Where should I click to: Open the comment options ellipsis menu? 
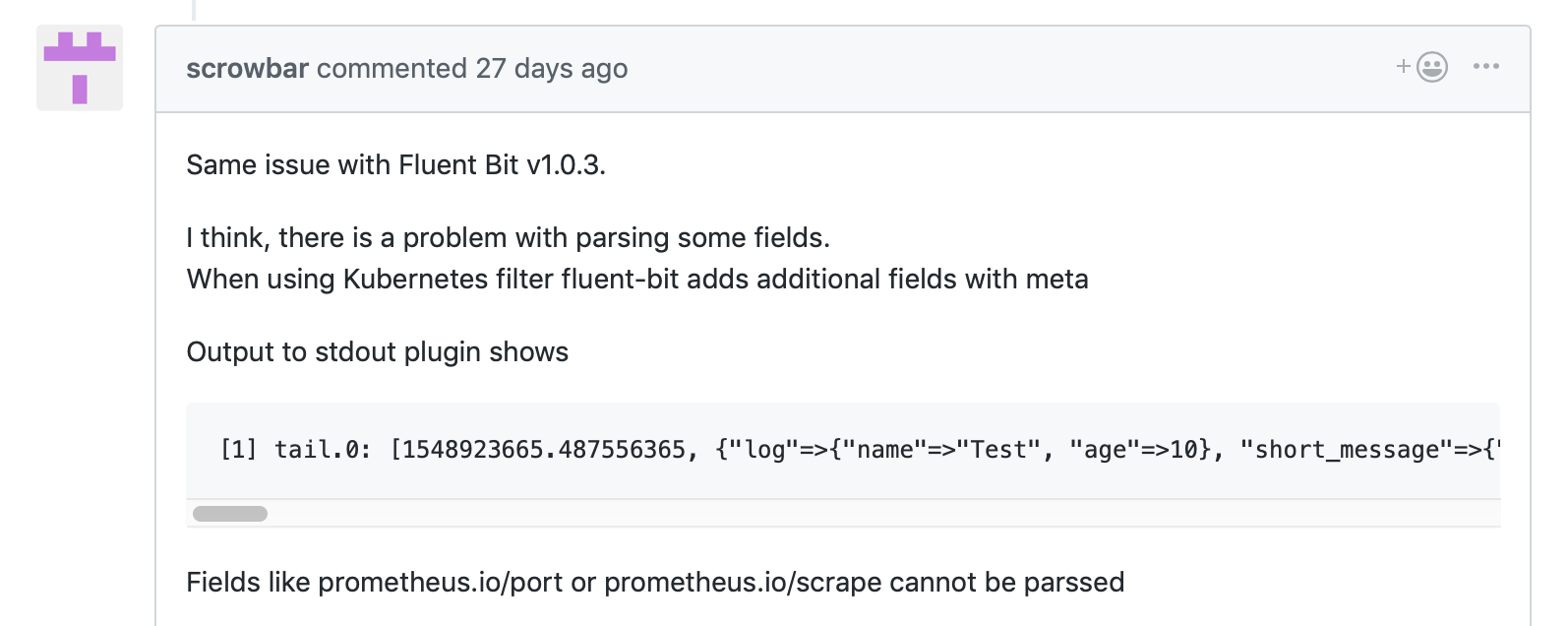point(1485,67)
